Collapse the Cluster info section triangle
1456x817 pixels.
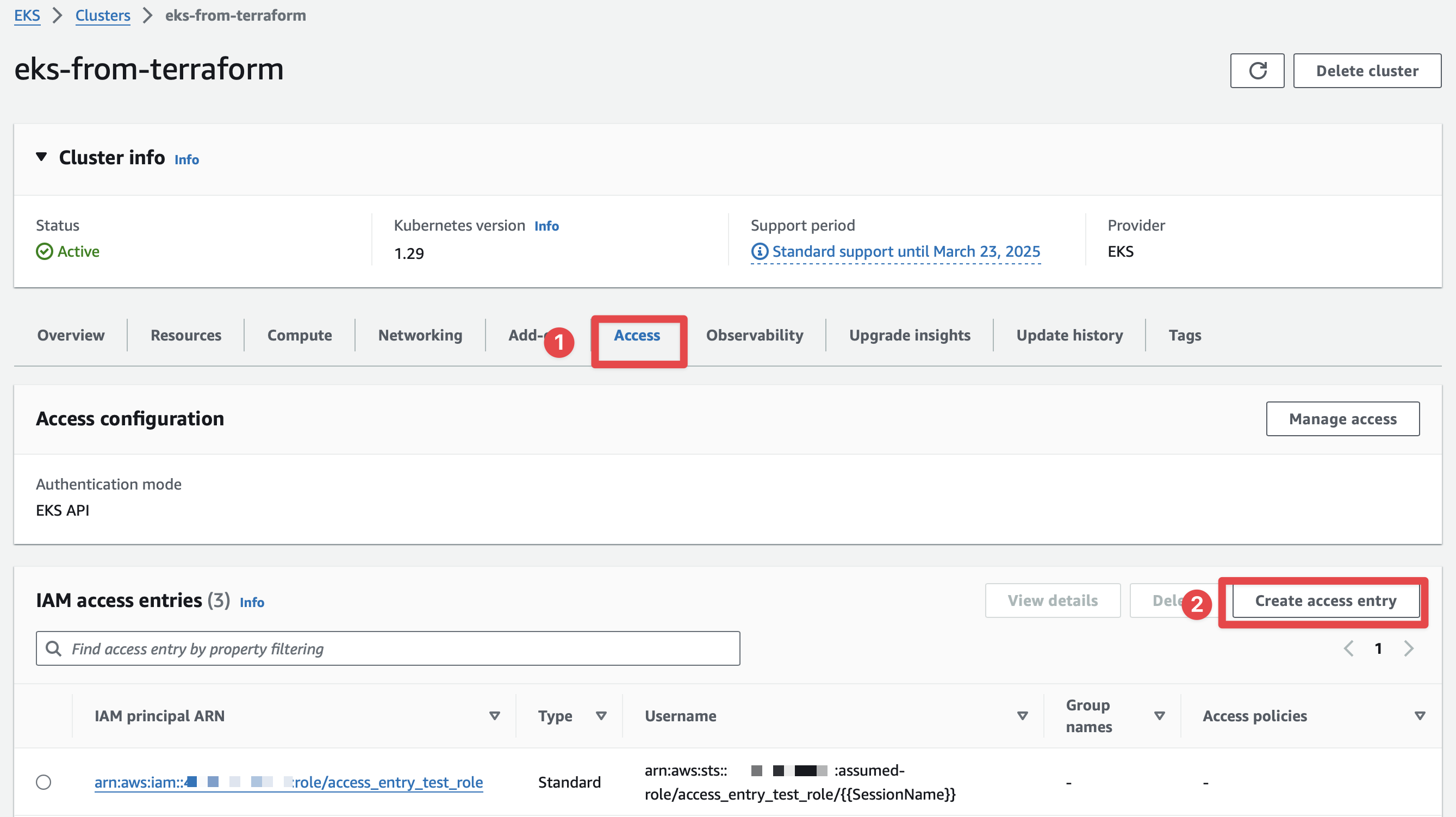coord(41,157)
